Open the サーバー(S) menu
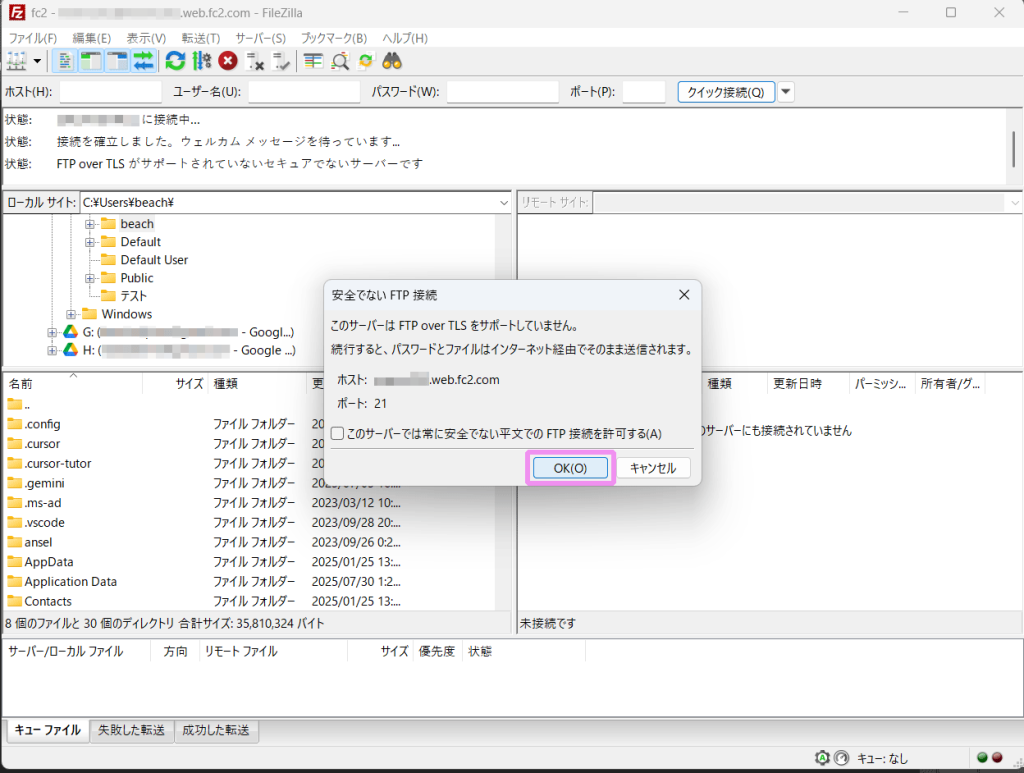 click(x=261, y=38)
